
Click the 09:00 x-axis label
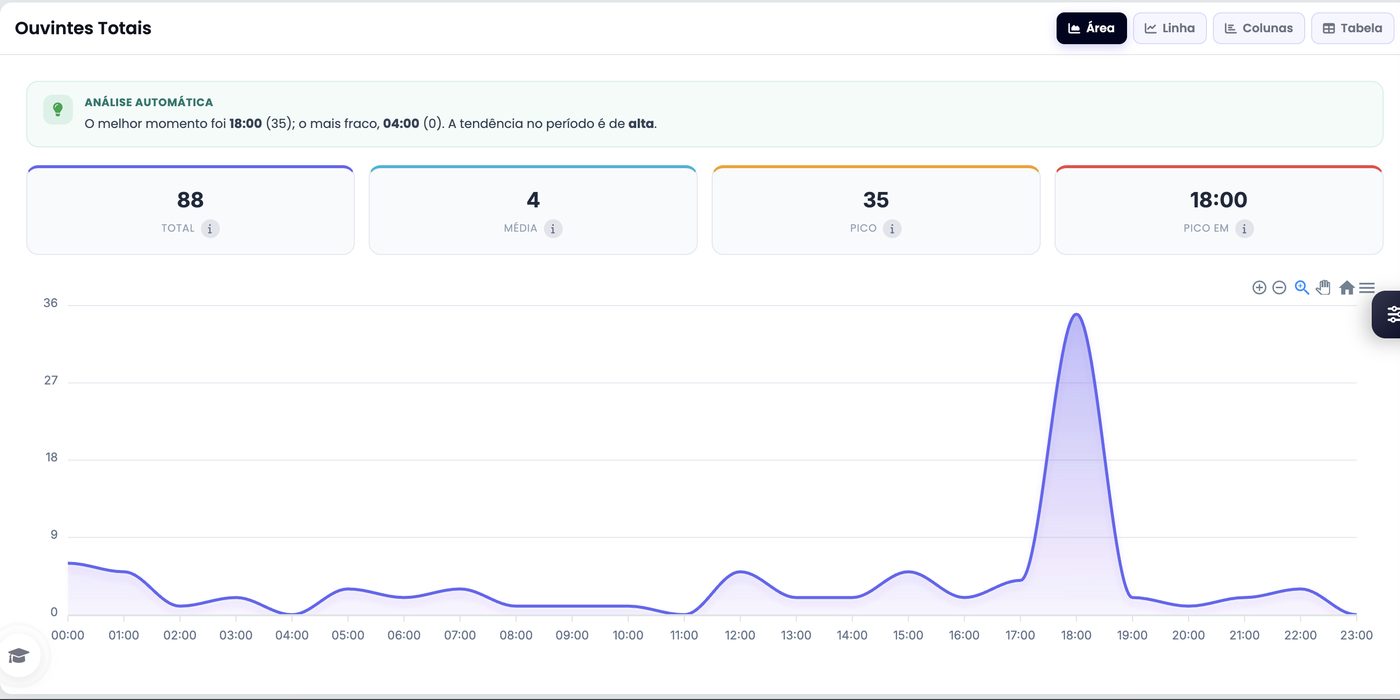(x=572, y=635)
